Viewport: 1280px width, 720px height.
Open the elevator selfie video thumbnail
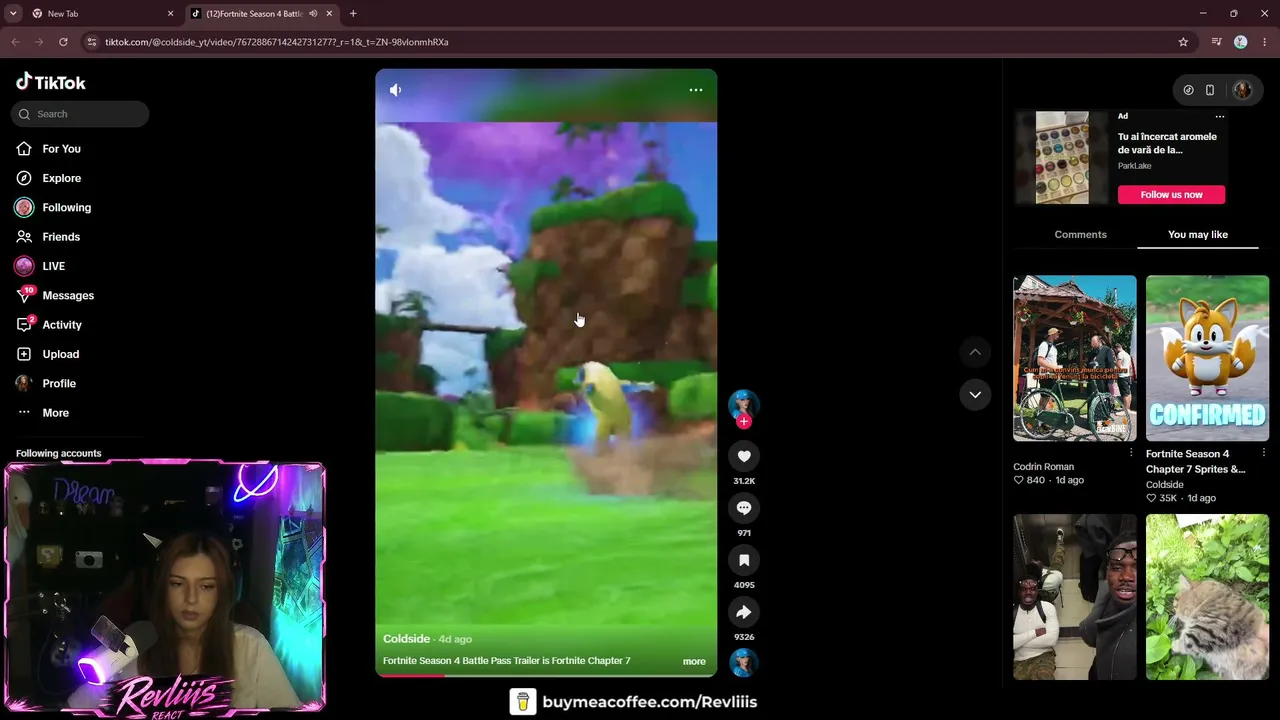(1075, 597)
